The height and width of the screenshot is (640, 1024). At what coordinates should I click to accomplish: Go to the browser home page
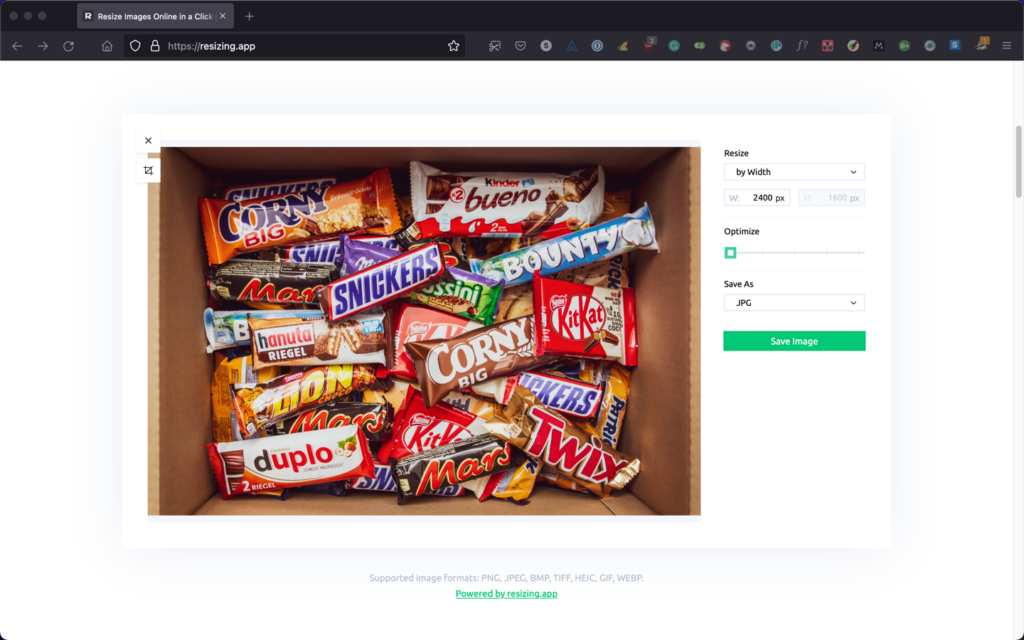click(107, 46)
